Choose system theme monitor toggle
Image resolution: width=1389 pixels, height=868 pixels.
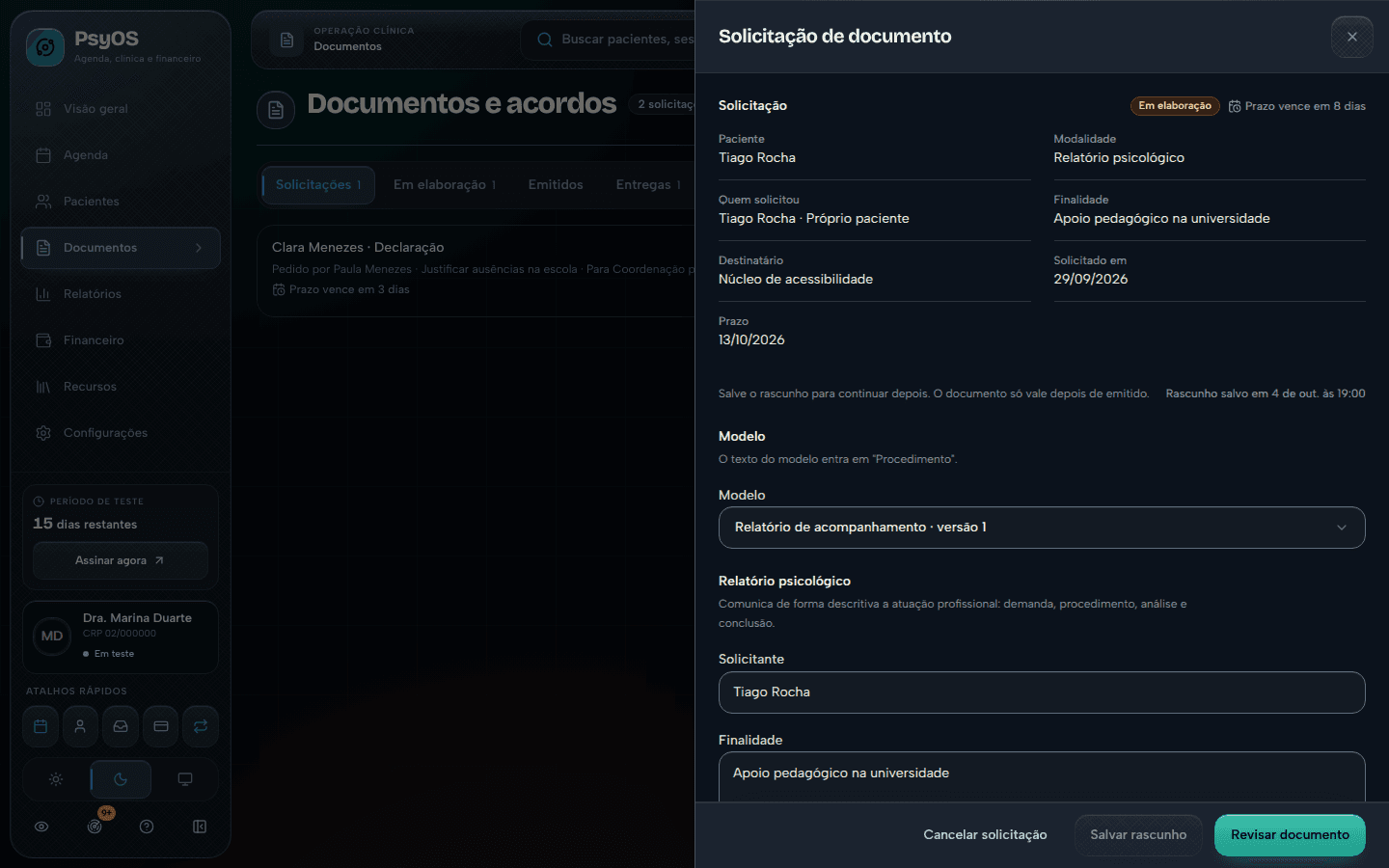[x=185, y=779]
